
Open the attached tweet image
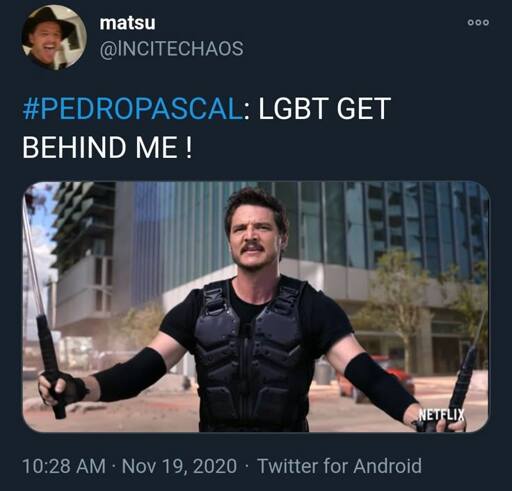pos(256,307)
